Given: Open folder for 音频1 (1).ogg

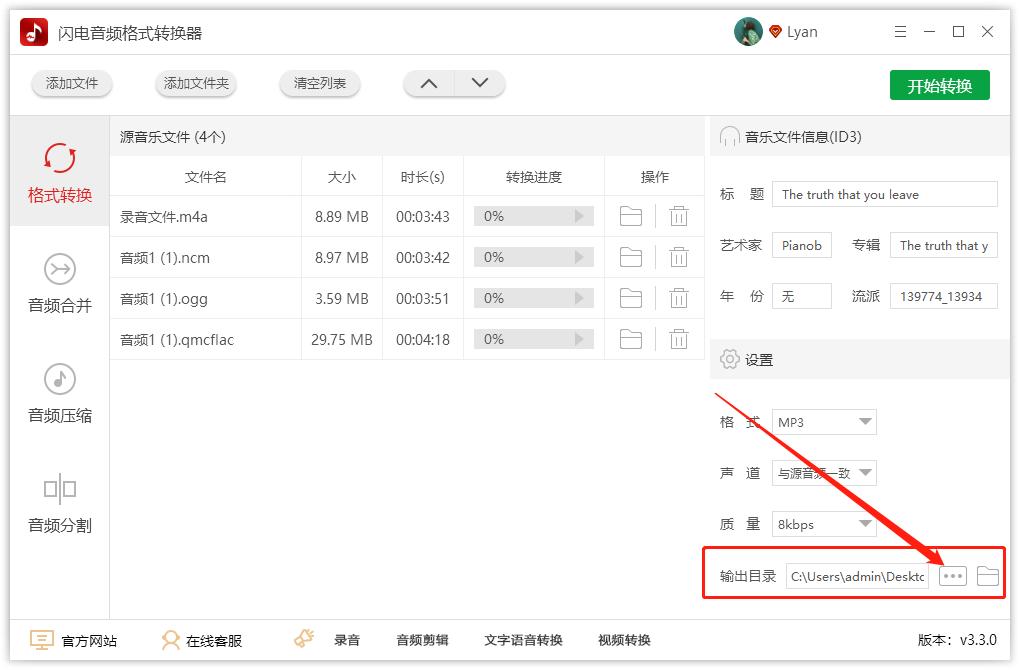Looking at the screenshot, I should pyautogui.click(x=630, y=299).
